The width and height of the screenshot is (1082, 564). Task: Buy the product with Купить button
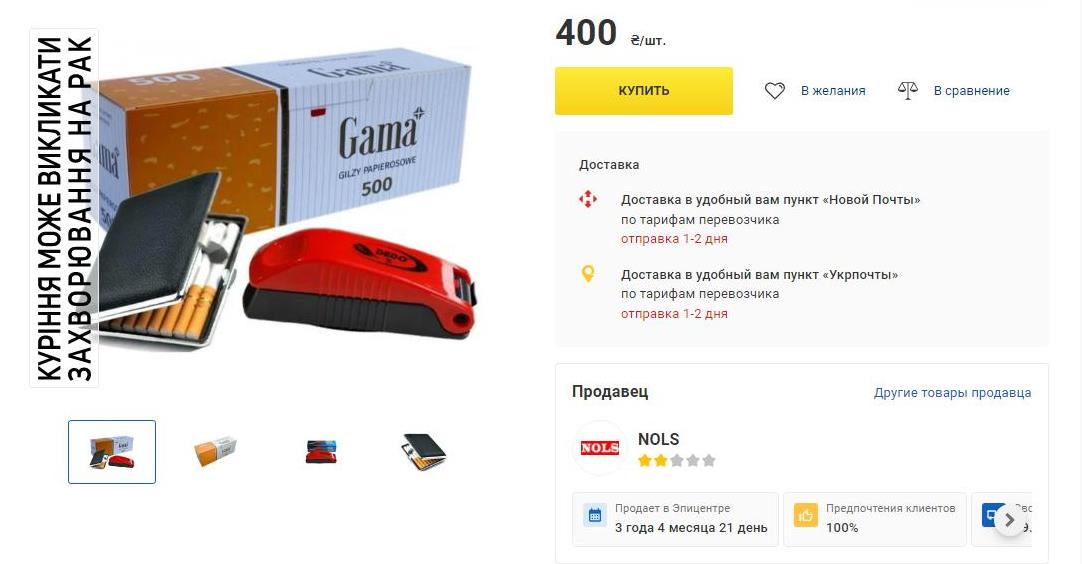644,90
